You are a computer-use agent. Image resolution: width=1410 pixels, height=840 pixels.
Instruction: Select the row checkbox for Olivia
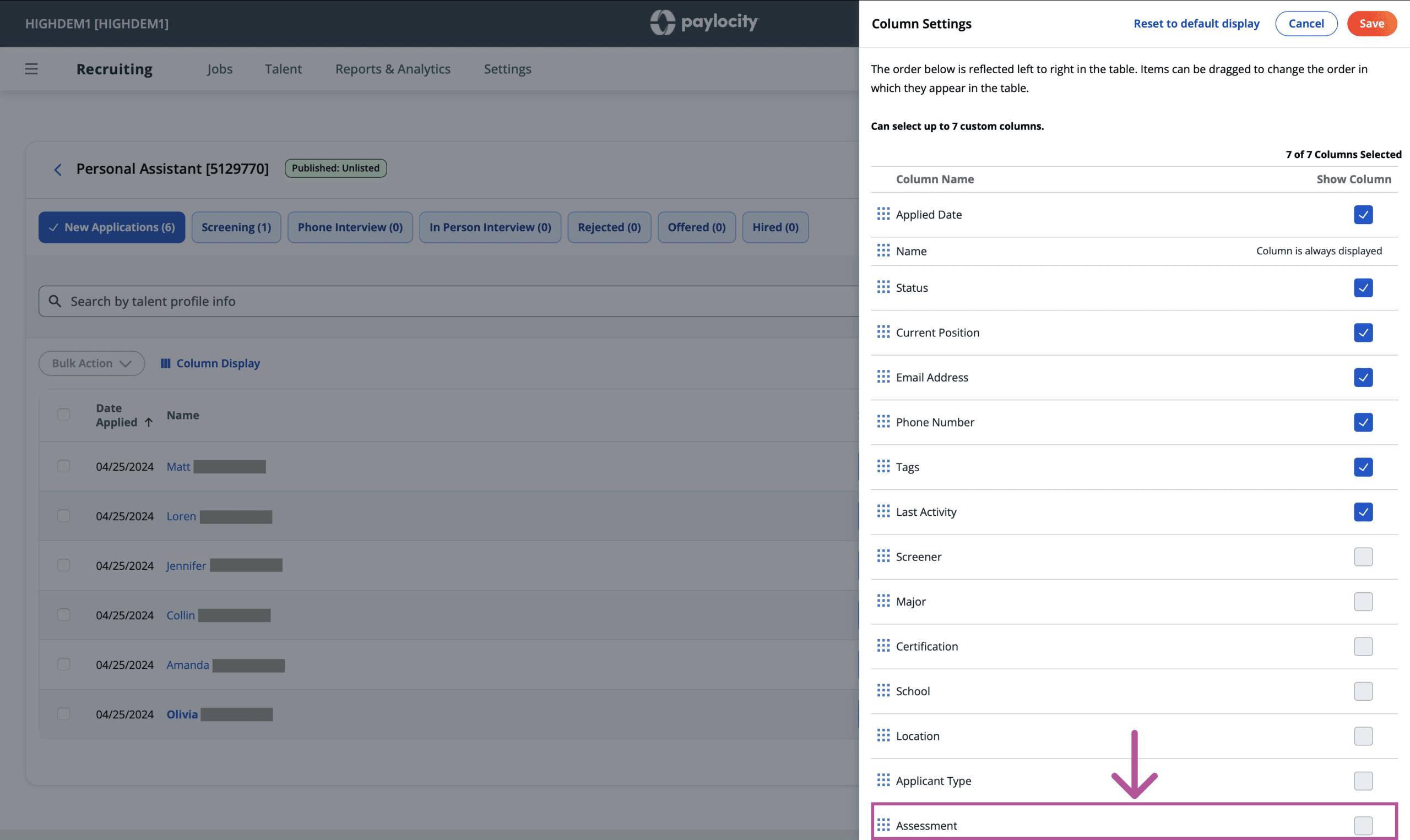(63, 714)
